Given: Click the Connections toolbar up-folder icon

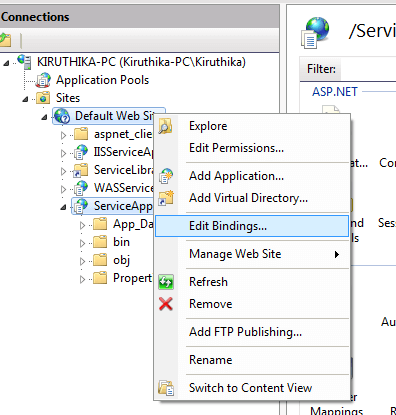Looking at the screenshot, I should (5, 40).
